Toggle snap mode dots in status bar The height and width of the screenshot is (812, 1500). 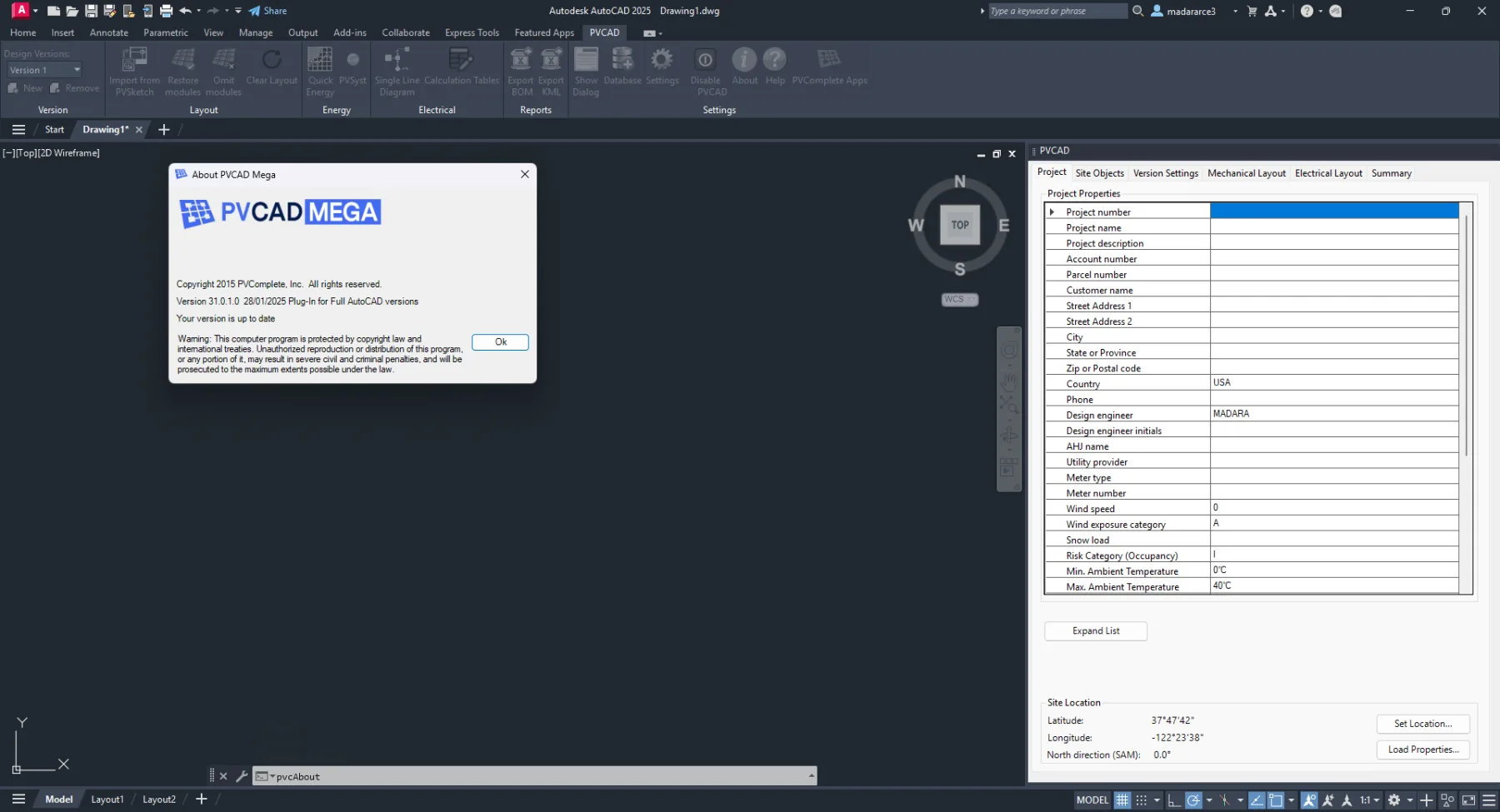point(1142,800)
